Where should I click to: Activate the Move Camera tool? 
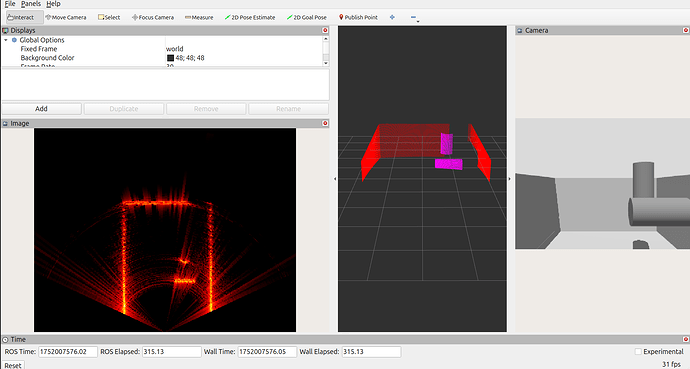tap(66, 17)
